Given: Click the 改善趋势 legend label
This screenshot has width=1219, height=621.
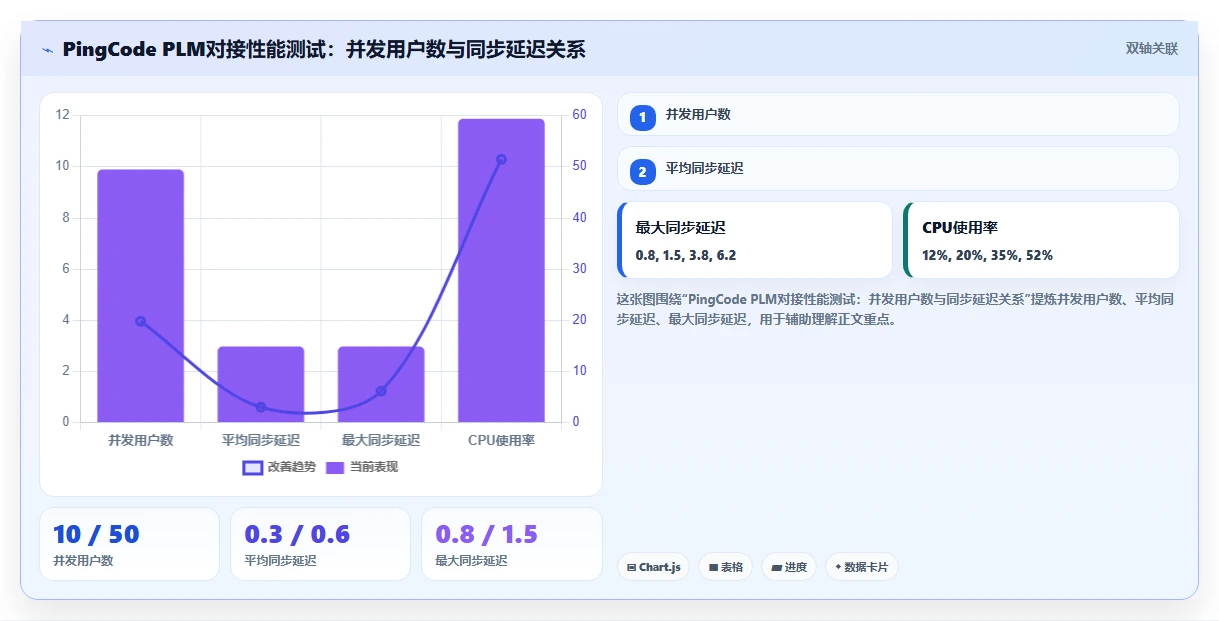Looking at the screenshot, I should tap(291, 467).
